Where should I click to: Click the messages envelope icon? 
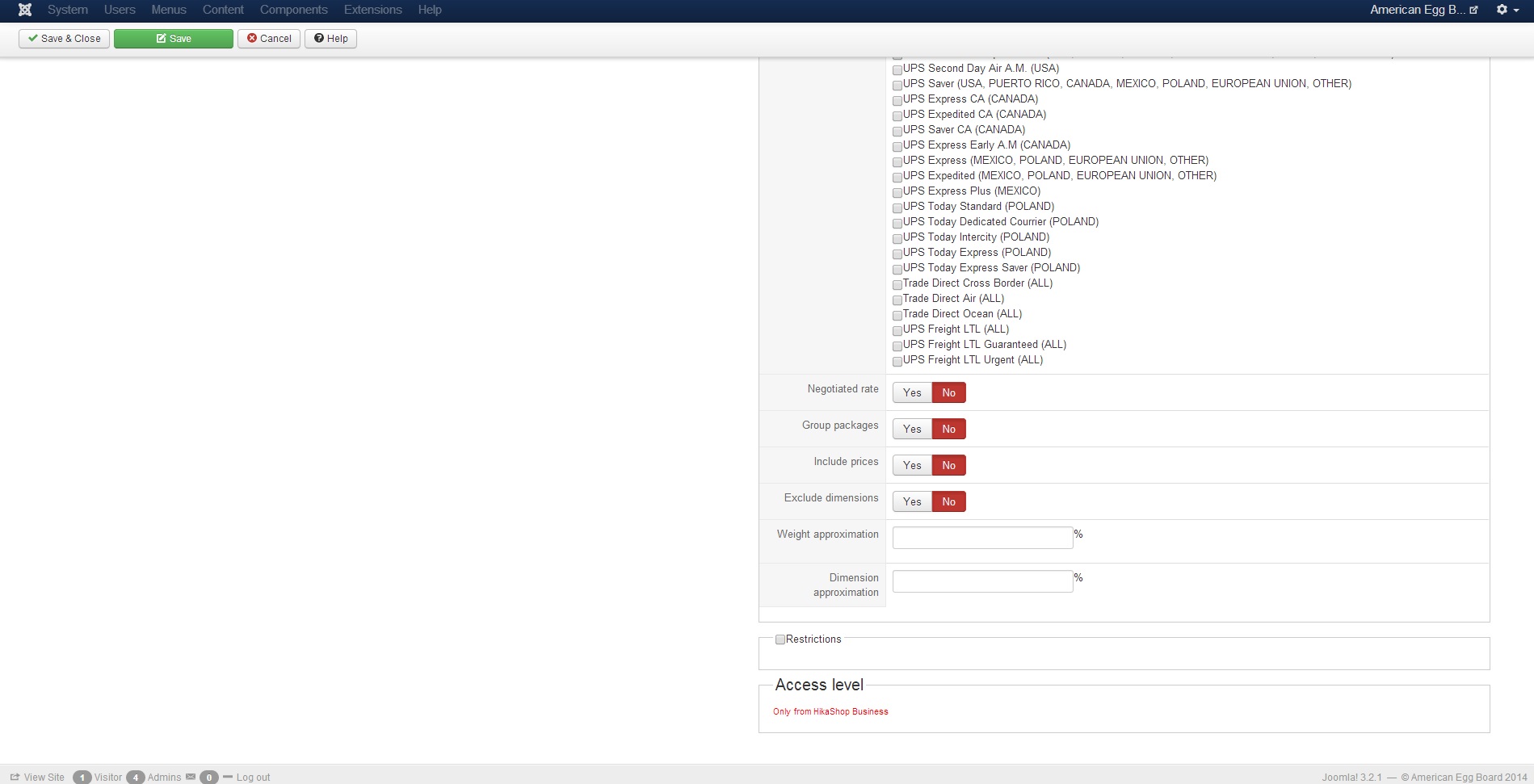pos(191,777)
